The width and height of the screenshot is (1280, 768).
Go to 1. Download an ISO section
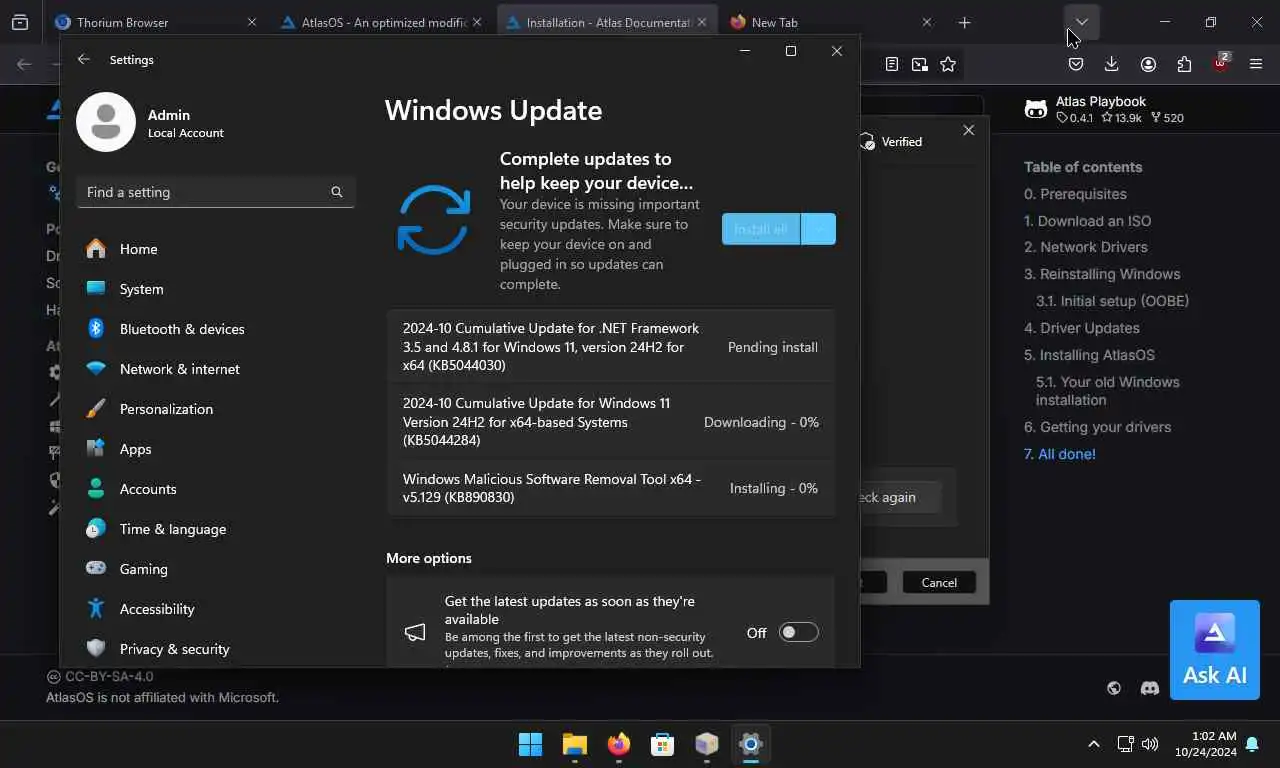(1087, 221)
